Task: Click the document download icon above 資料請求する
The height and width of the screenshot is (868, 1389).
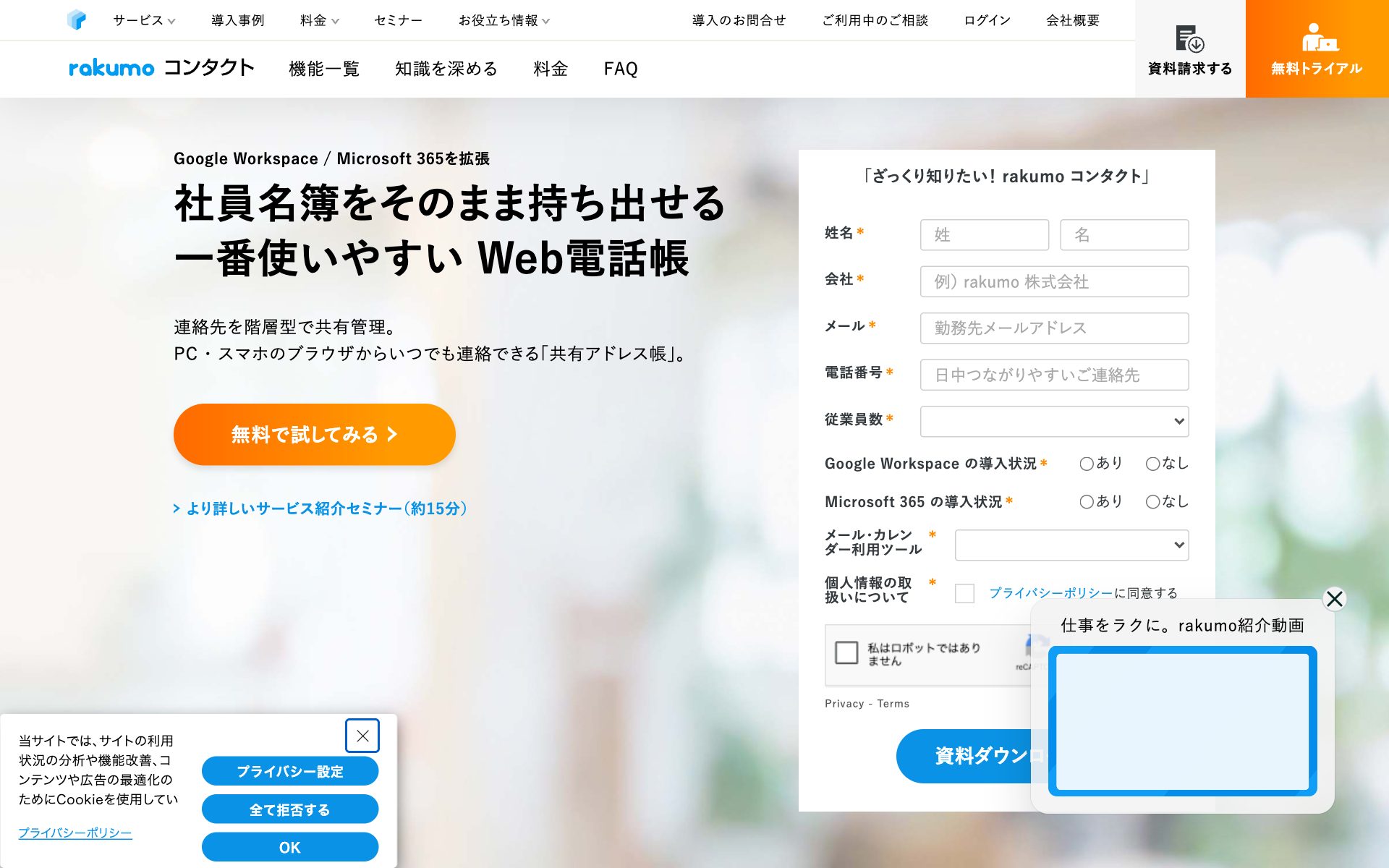Action: click(1189, 38)
